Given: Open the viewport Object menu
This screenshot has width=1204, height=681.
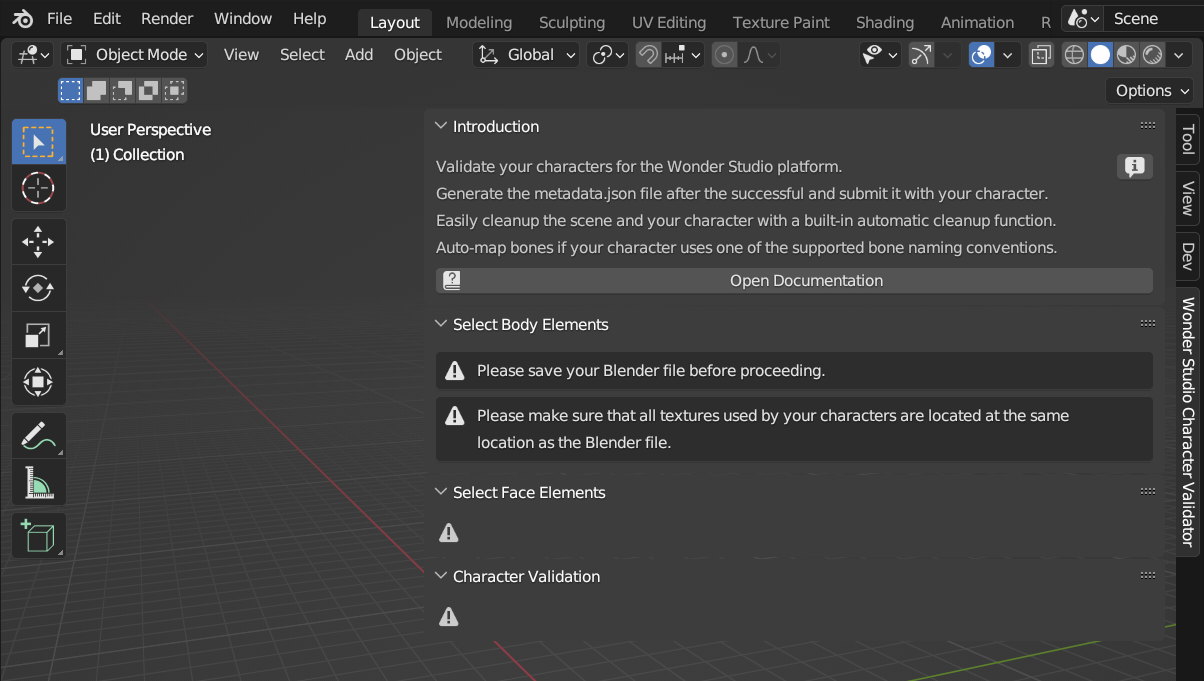Looking at the screenshot, I should pos(418,55).
